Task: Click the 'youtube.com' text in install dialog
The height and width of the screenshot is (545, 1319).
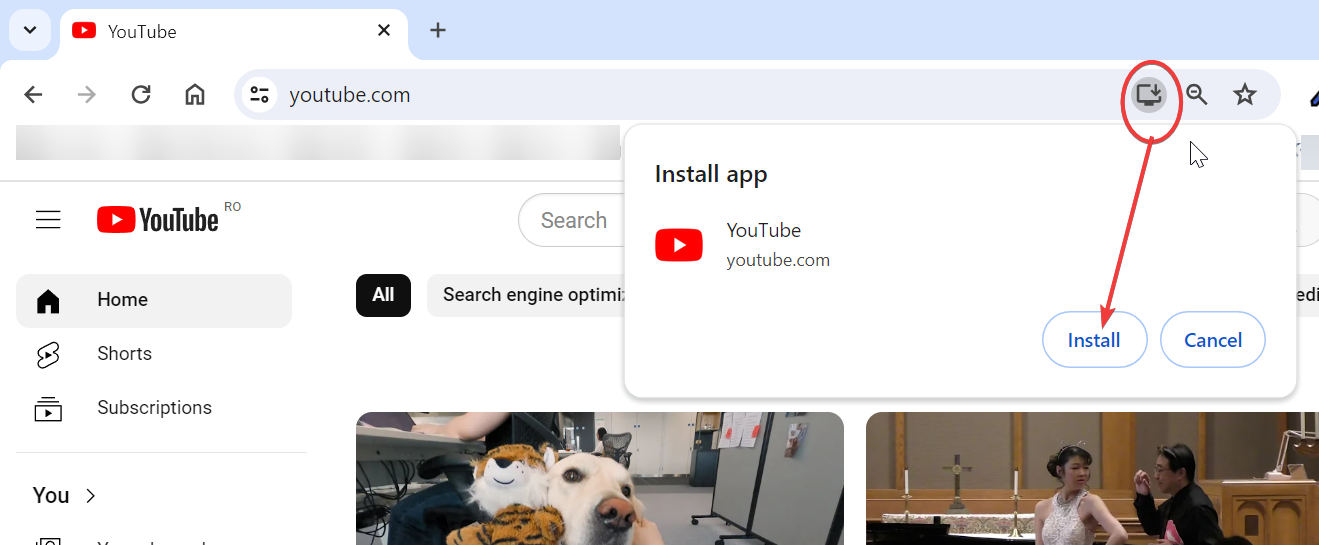Action: click(778, 260)
